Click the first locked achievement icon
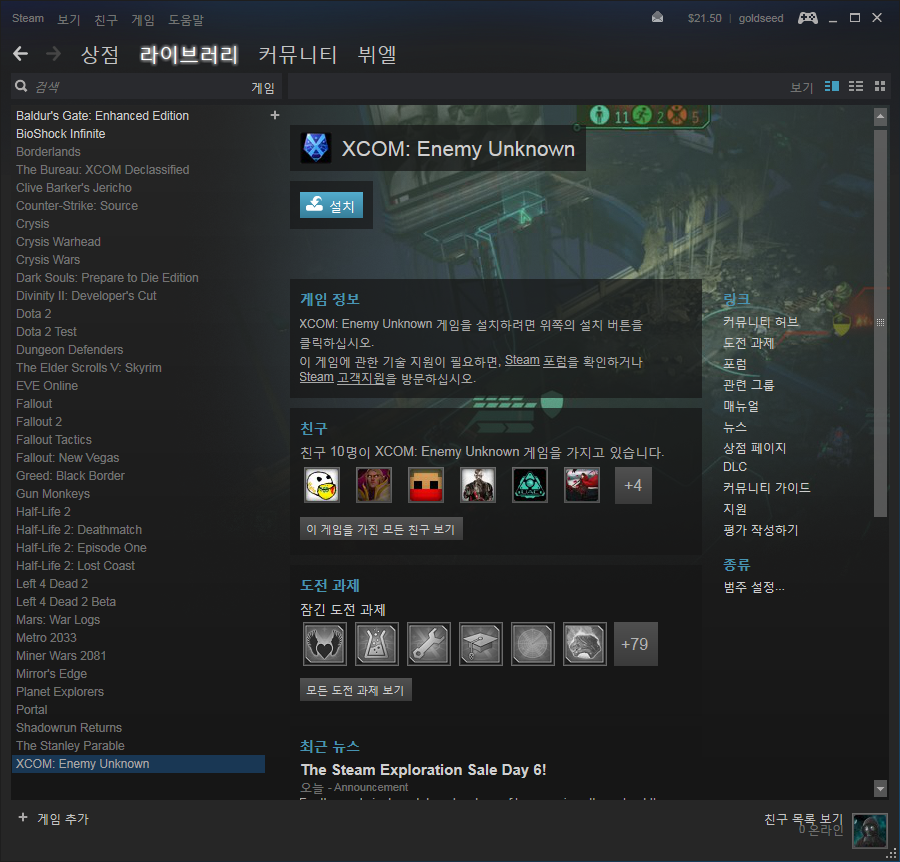This screenshot has height=862, width=900. 324,644
